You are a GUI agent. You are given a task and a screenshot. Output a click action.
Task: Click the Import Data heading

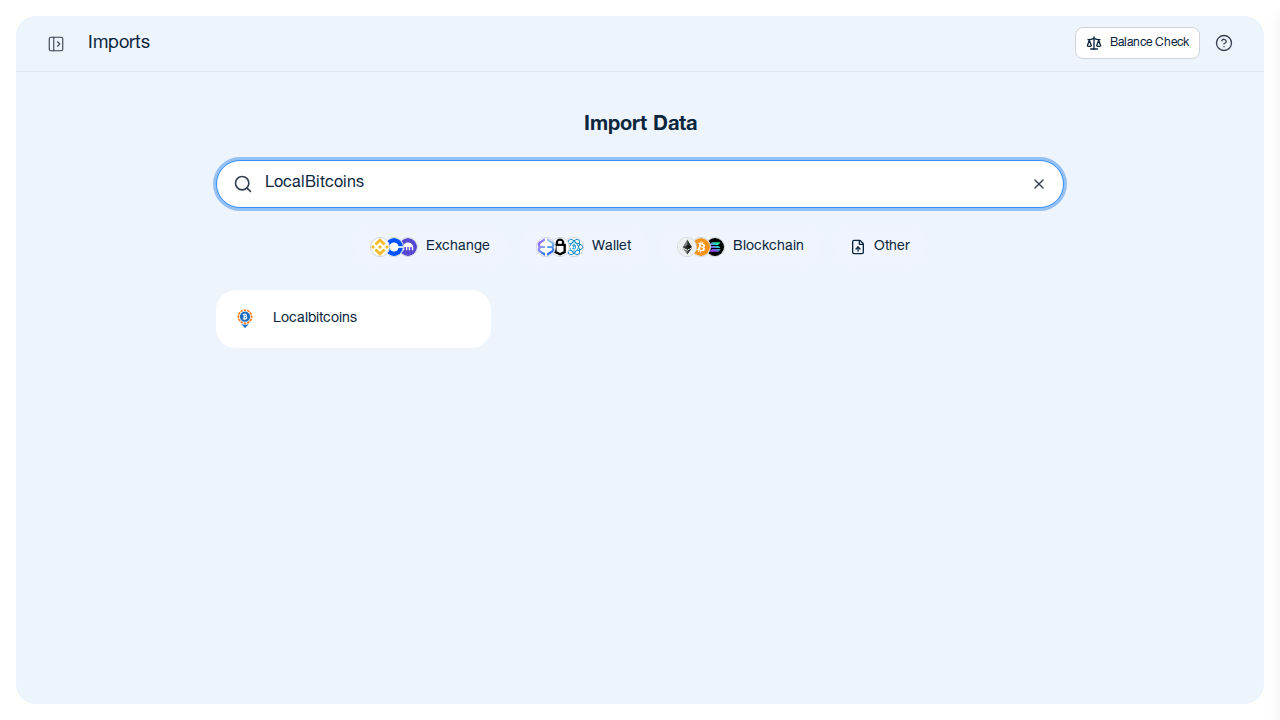640,123
